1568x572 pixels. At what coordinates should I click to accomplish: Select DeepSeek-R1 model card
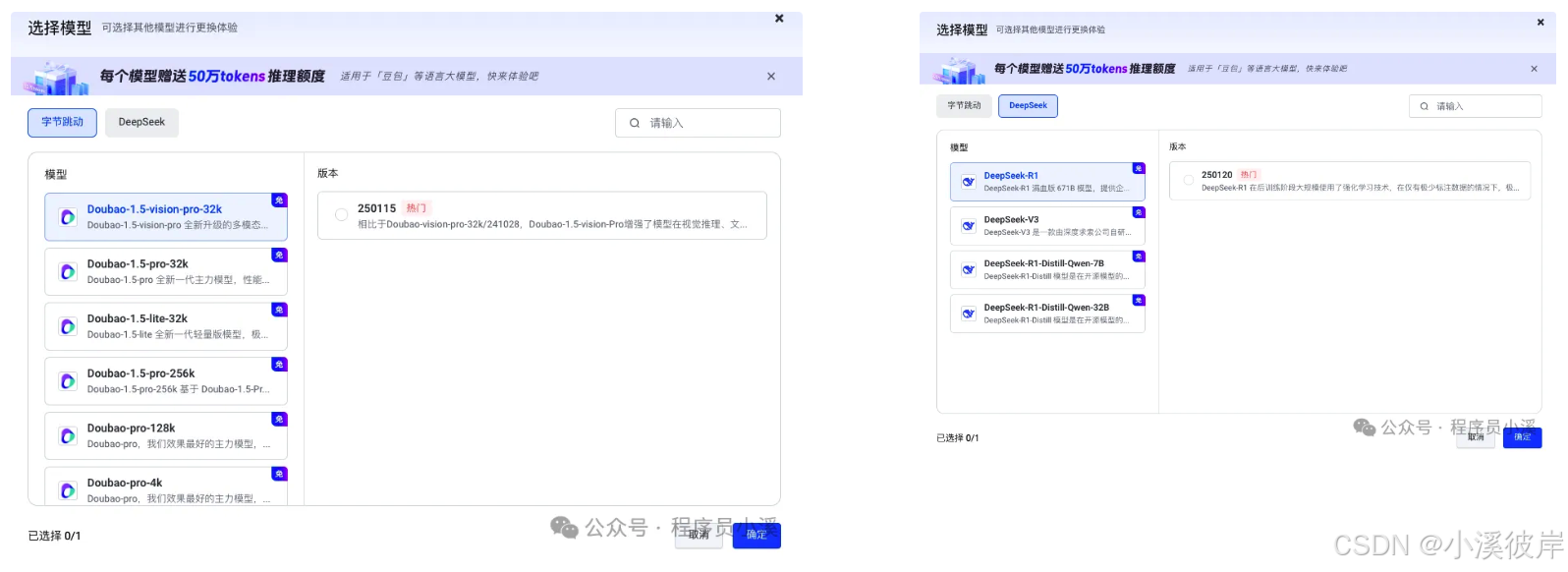pos(1047,182)
